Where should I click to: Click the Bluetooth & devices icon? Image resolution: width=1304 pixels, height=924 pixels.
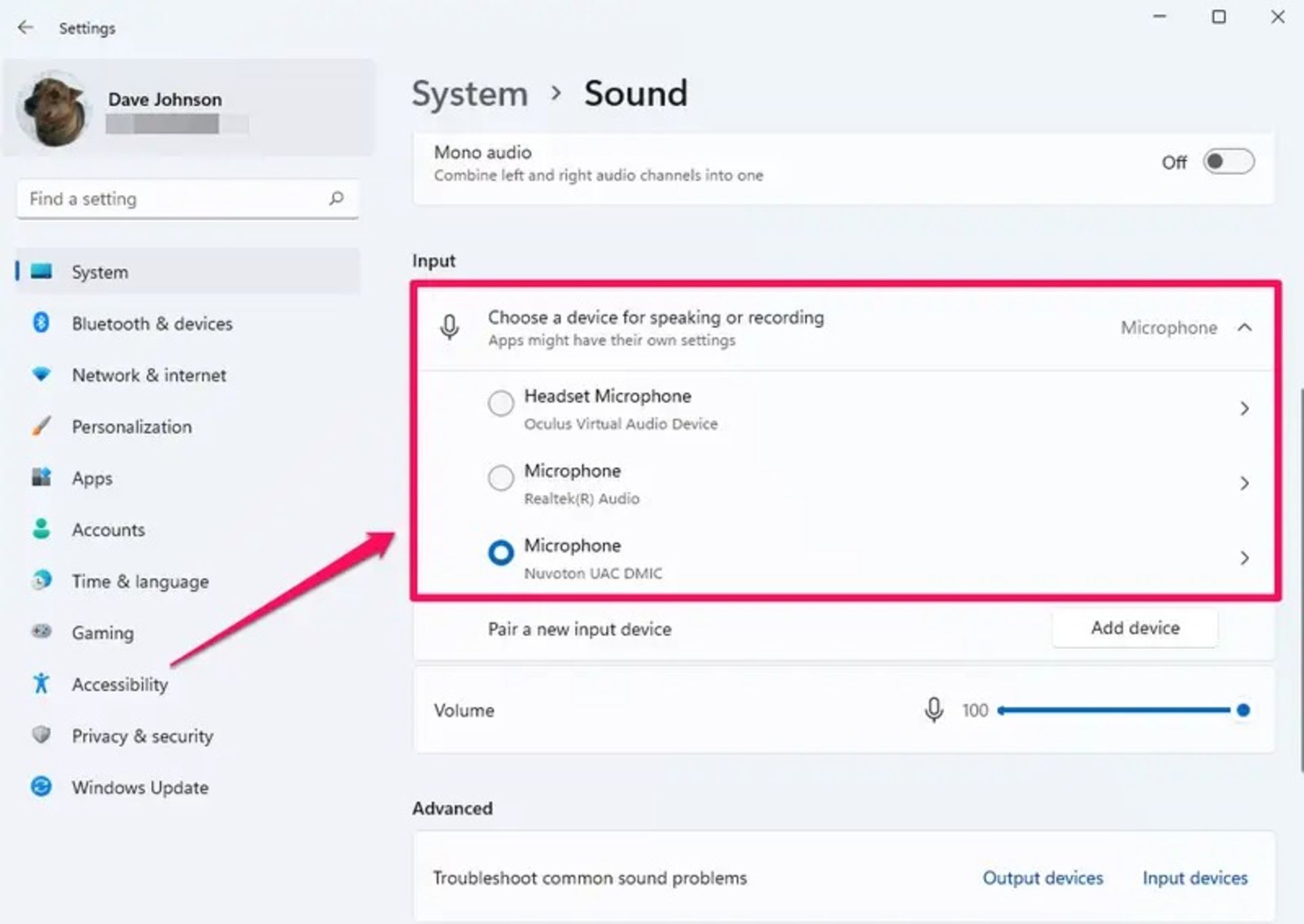click(41, 323)
